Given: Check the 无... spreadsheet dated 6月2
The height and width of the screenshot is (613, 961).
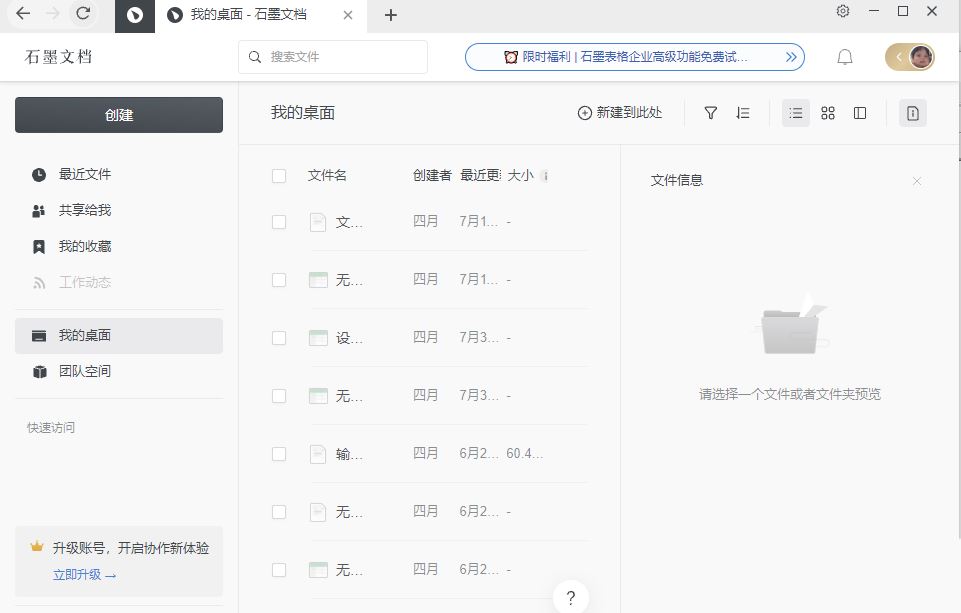Looking at the screenshot, I should point(279,570).
